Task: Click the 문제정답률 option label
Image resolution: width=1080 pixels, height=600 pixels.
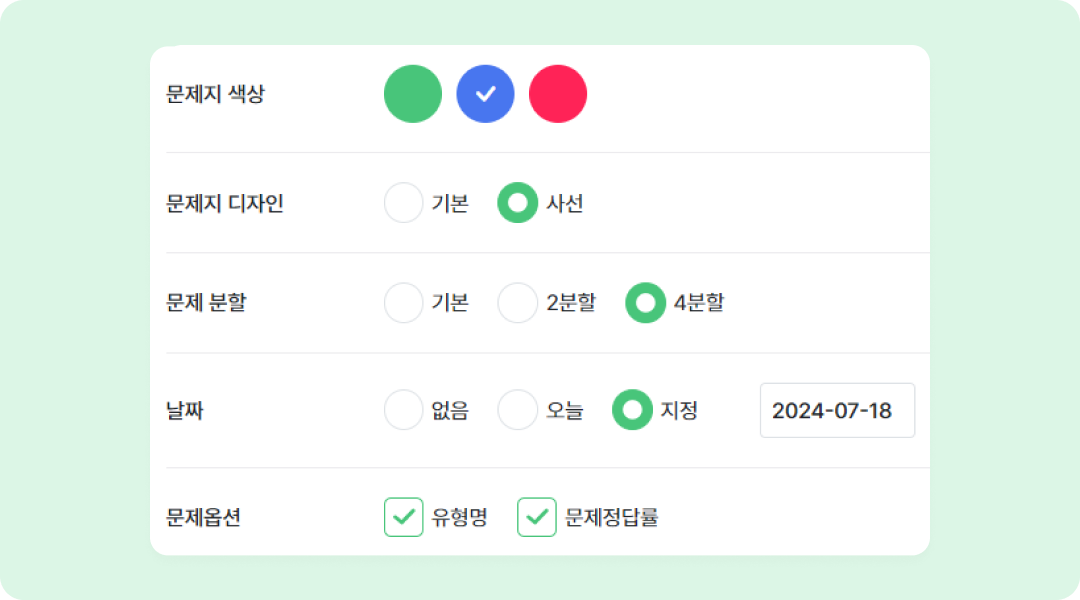Action: tap(612, 517)
